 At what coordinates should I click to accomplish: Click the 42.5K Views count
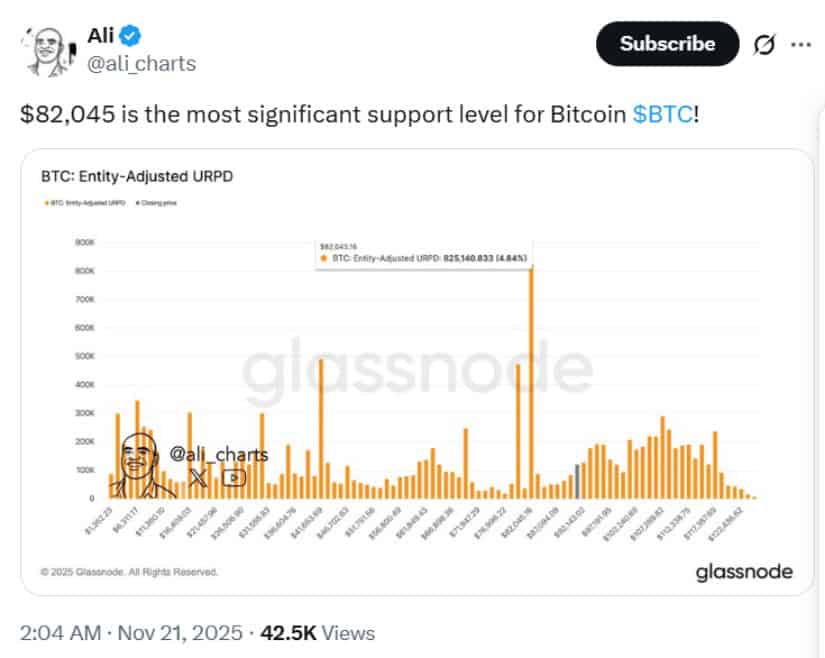318,633
